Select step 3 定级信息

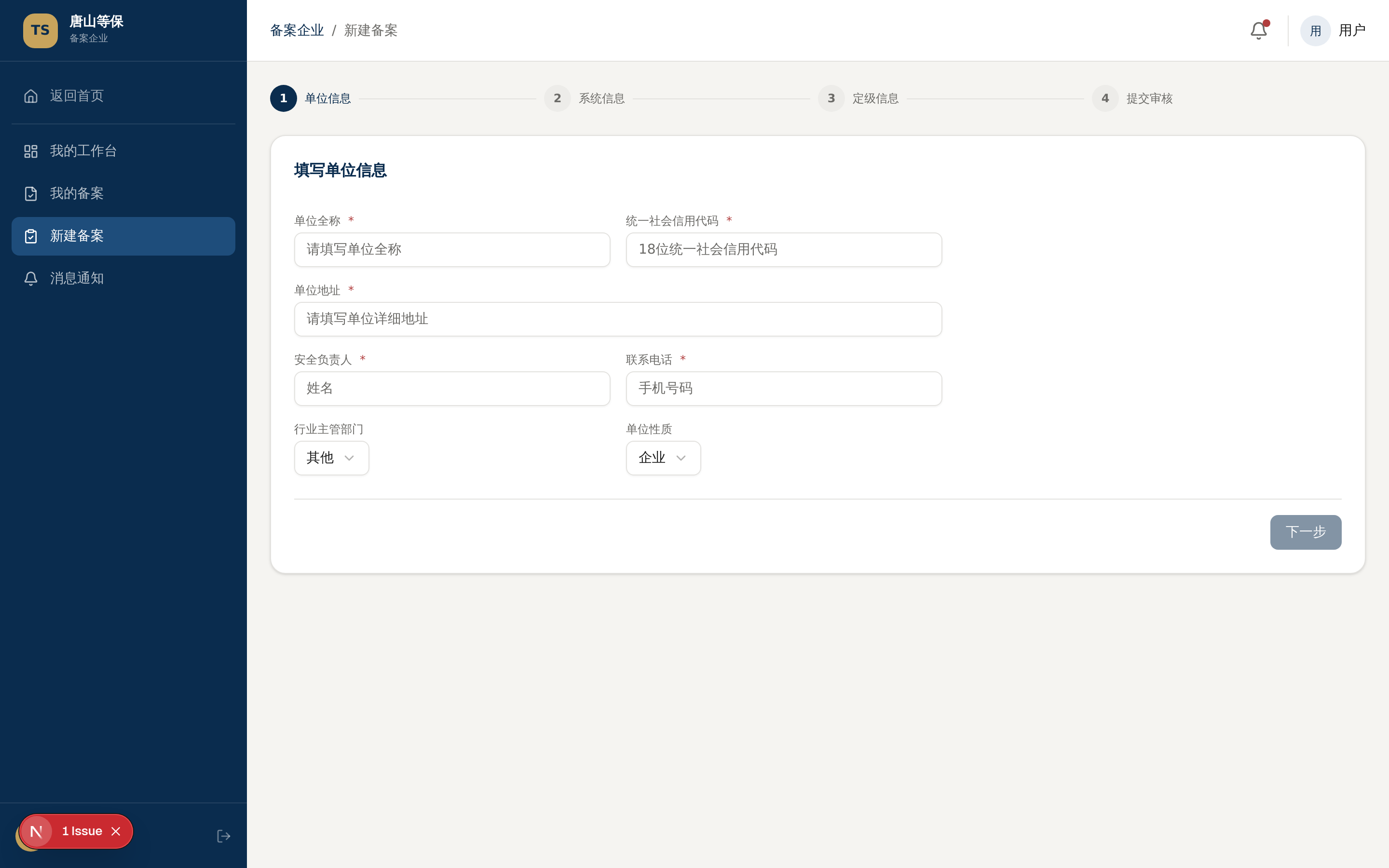pyautogui.click(x=858, y=98)
